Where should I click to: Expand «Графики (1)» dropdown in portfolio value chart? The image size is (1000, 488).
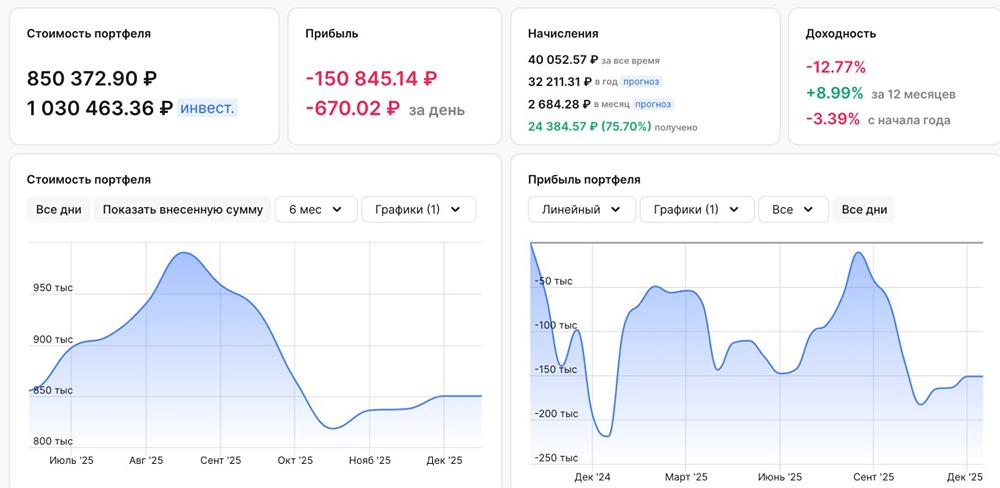[418, 209]
